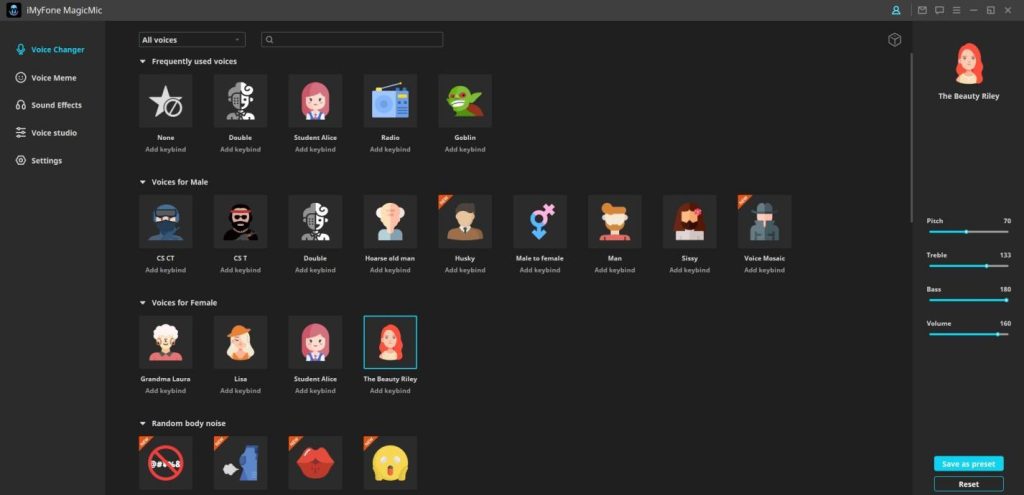Pick the Grandma Laura voice

165,342
